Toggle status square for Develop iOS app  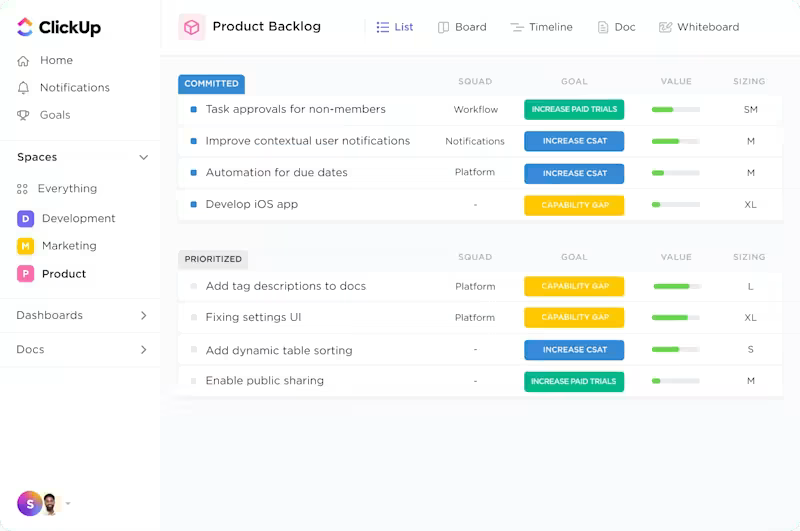pyautogui.click(x=193, y=205)
